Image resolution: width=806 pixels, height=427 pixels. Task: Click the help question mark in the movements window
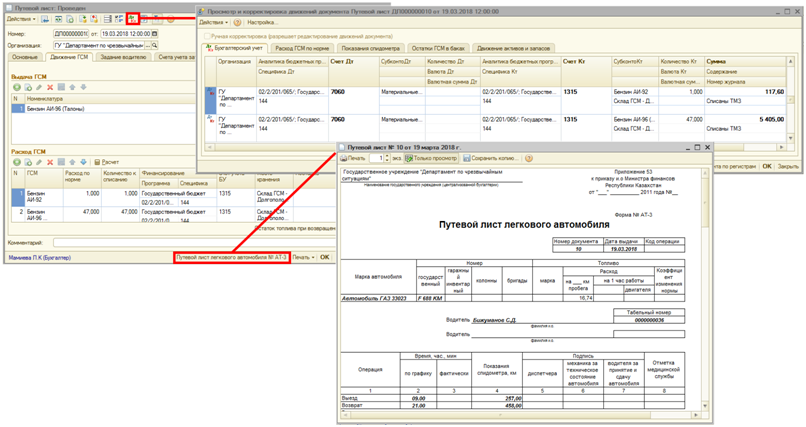pos(237,22)
